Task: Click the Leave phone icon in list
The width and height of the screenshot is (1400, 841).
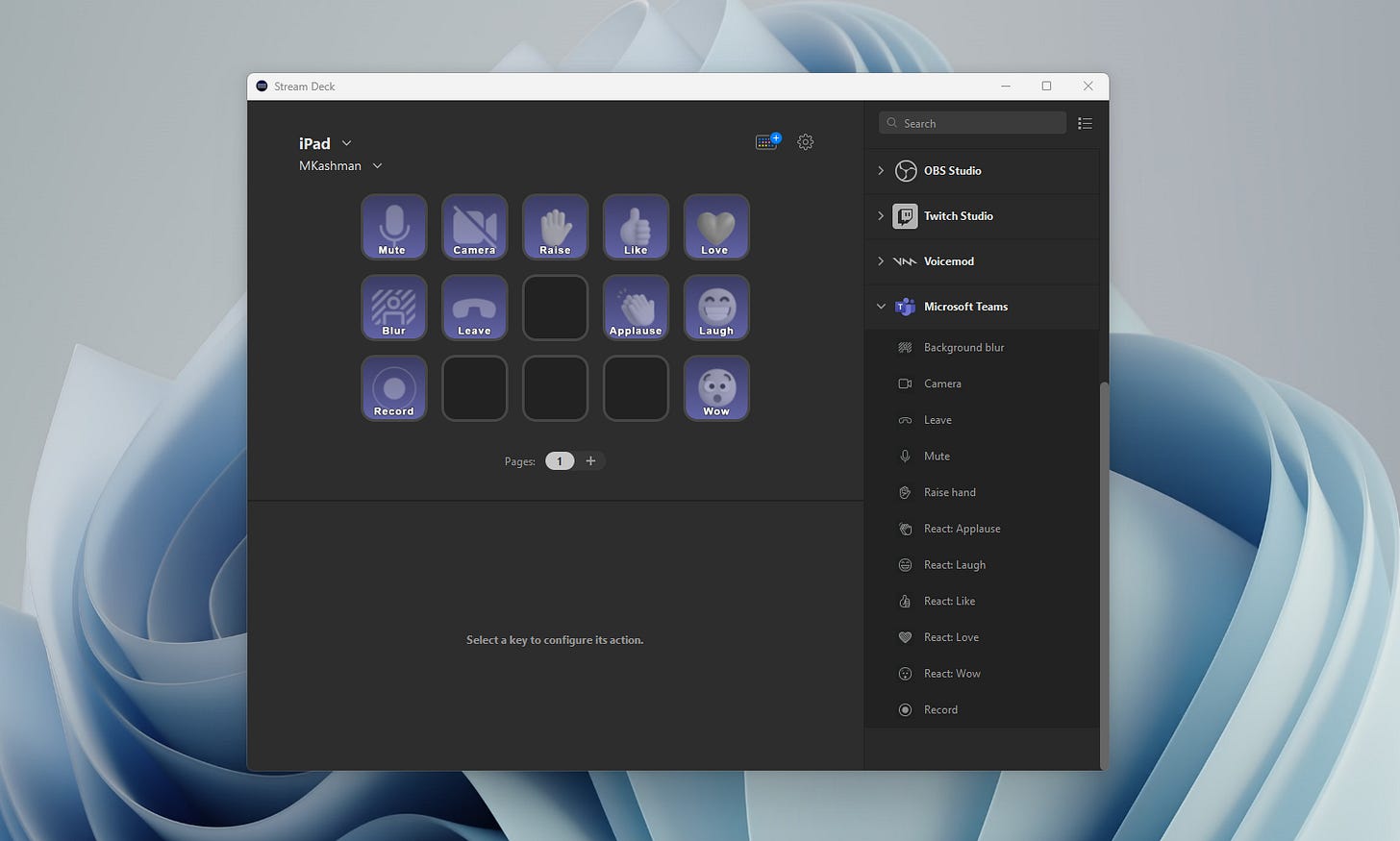Action: (905, 420)
